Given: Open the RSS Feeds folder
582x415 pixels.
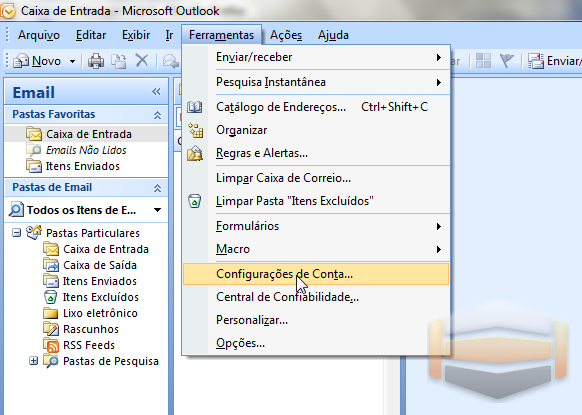Looking at the screenshot, I should (x=89, y=345).
